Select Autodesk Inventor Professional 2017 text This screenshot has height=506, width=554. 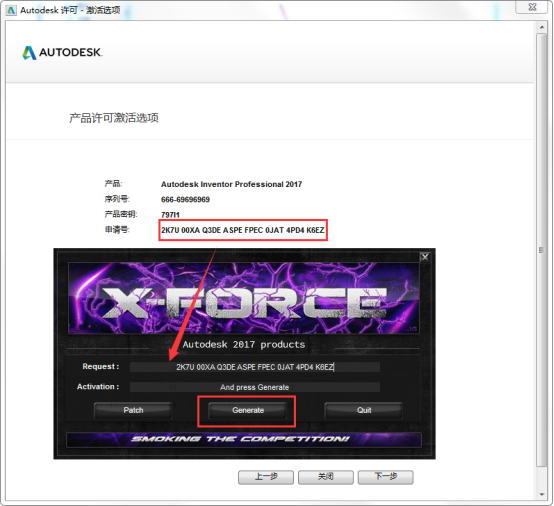(231, 184)
